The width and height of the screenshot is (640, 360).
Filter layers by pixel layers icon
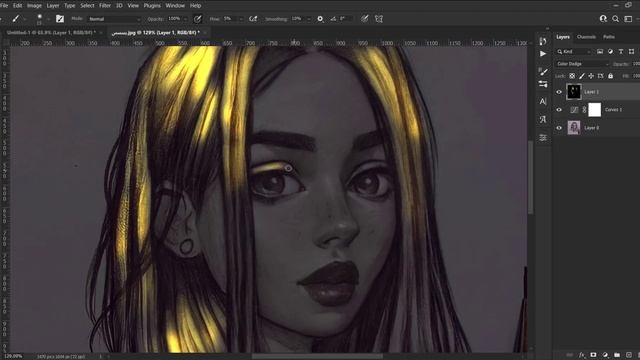point(600,51)
